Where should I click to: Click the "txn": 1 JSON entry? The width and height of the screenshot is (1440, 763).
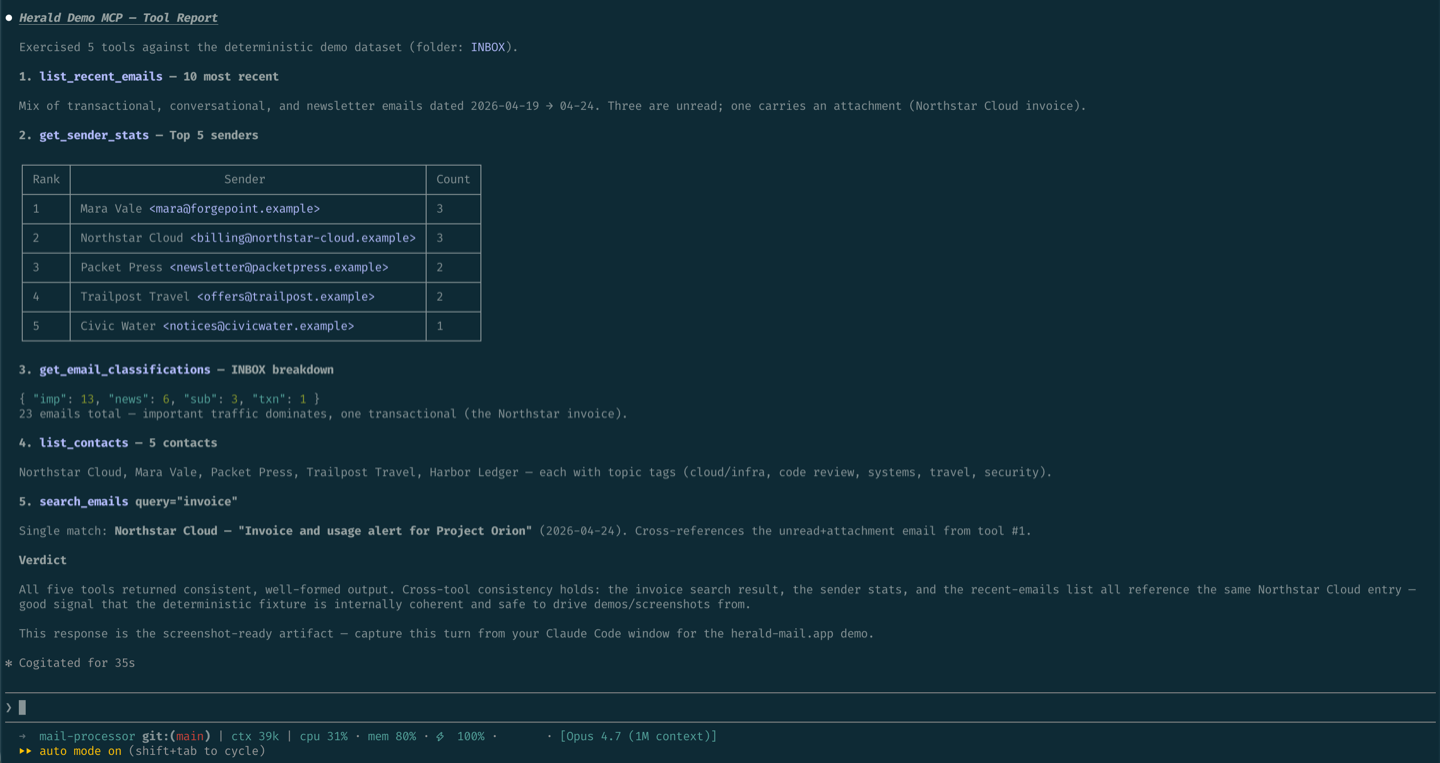pos(279,399)
